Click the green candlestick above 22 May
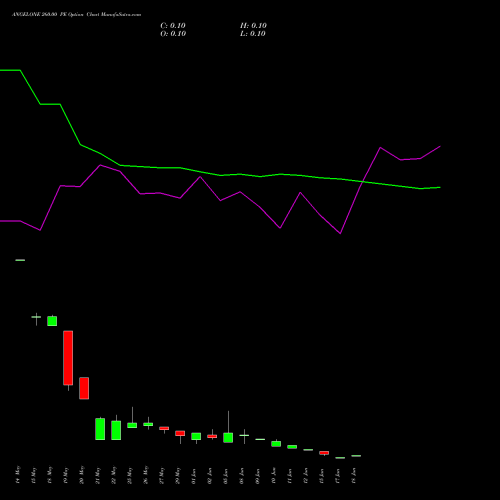 (116, 430)
